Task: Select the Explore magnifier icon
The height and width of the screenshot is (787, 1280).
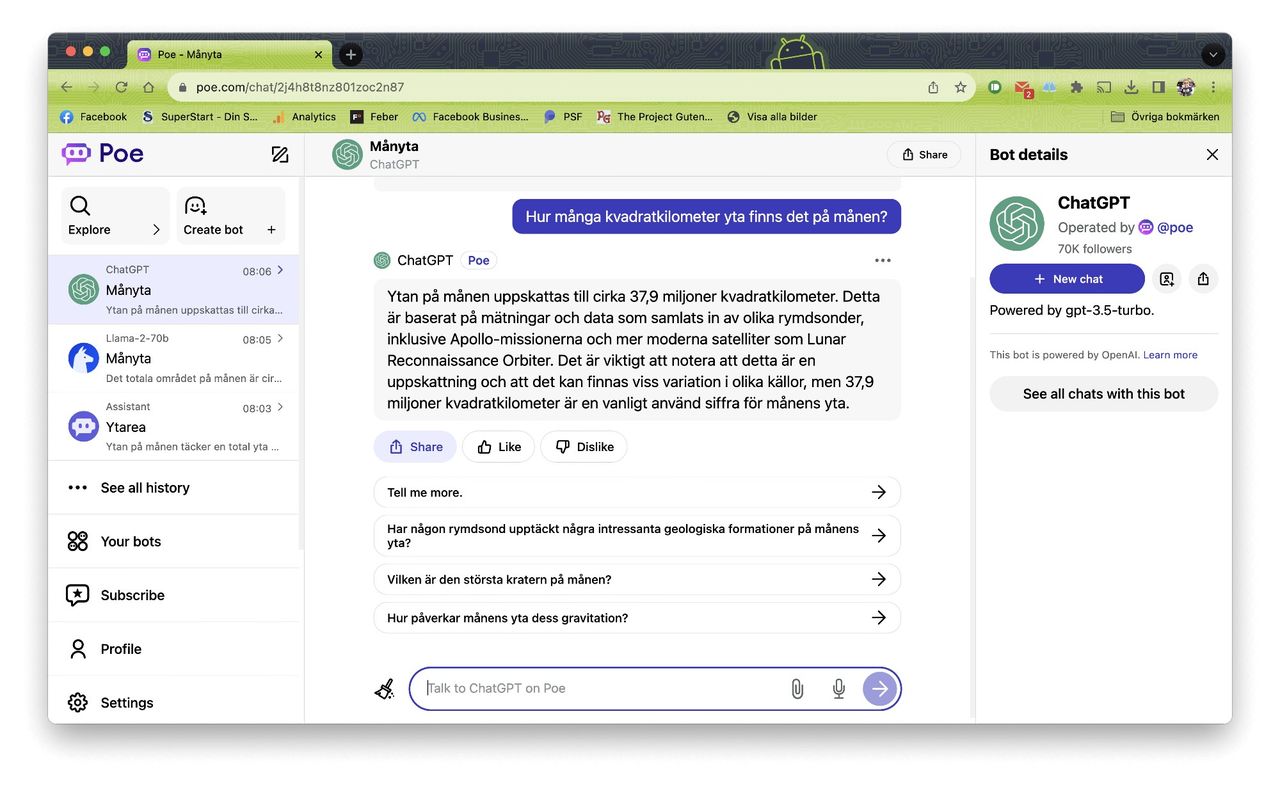Action: point(80,205)
